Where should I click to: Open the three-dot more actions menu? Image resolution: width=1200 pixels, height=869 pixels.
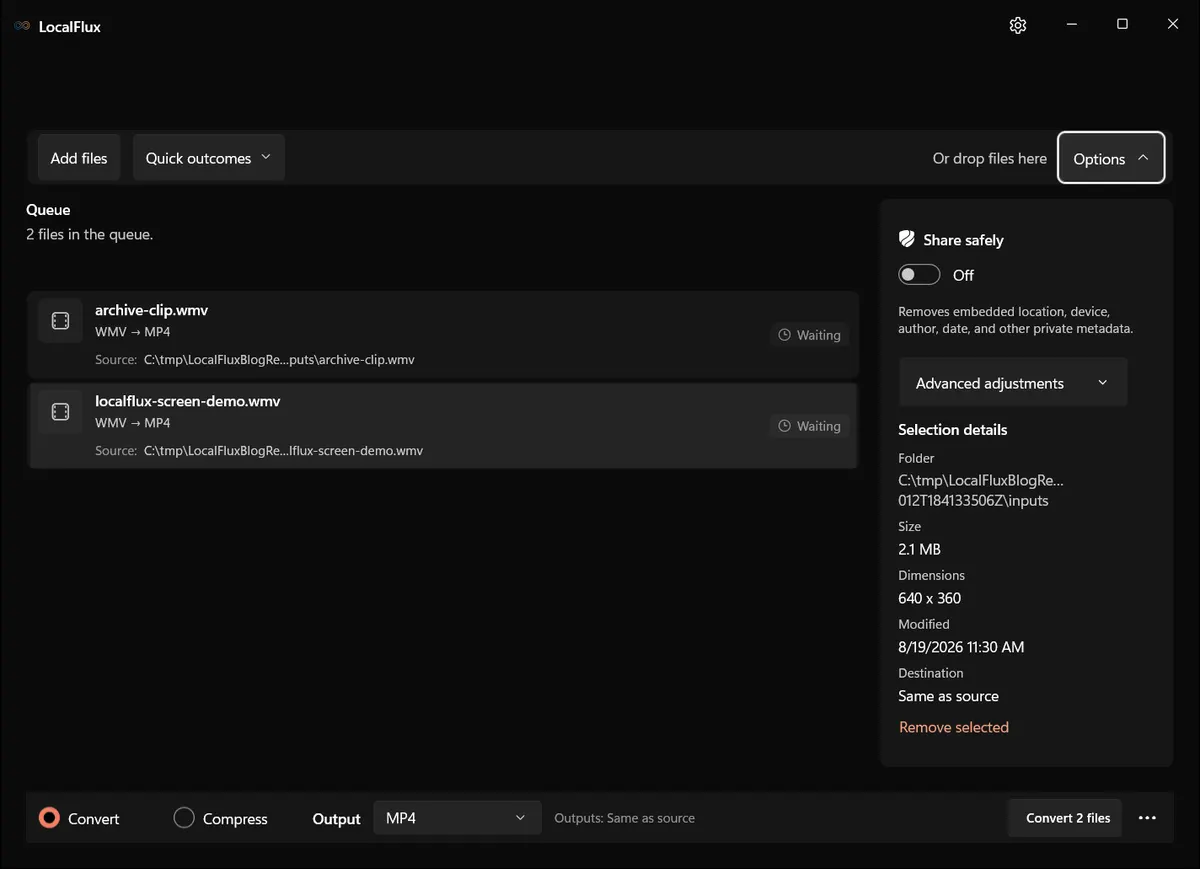click(1147, 818)
